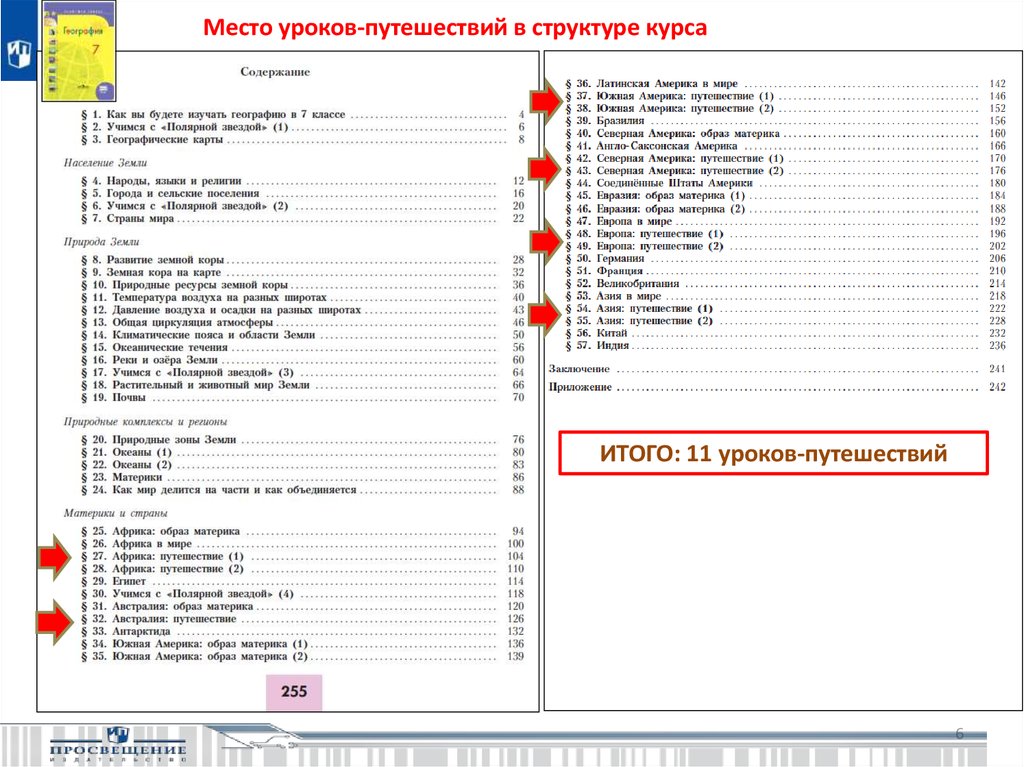This screenshot has width=1024, height=767.
Task: Click the red arrow beside §48 Европа: путешествие
Action: [x=546, y=240]
